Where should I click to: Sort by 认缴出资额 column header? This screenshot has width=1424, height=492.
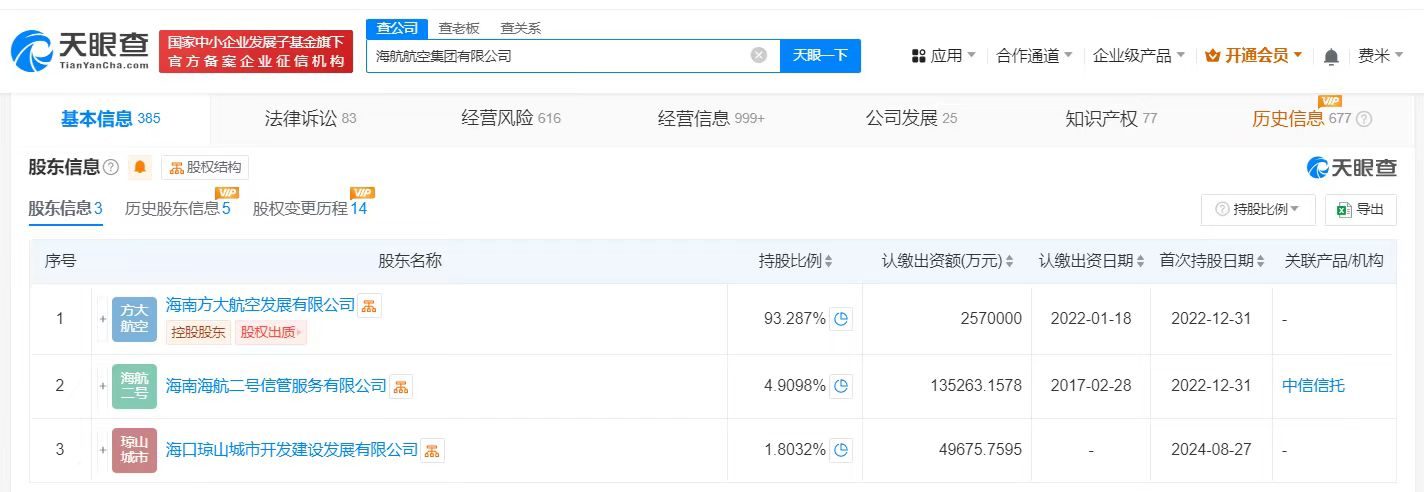coord(947,261)
